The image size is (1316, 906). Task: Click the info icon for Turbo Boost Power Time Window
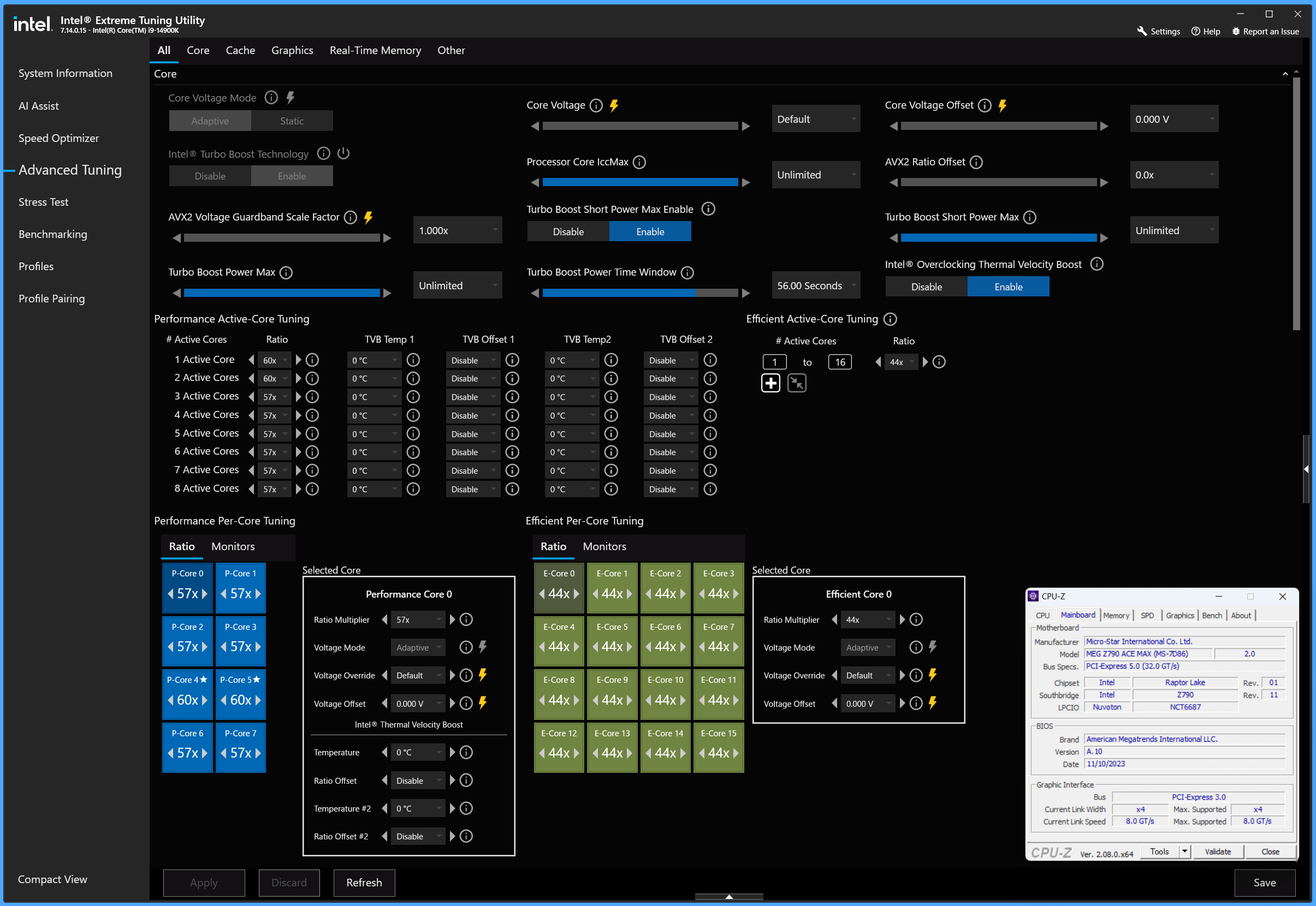pos(687,272)
